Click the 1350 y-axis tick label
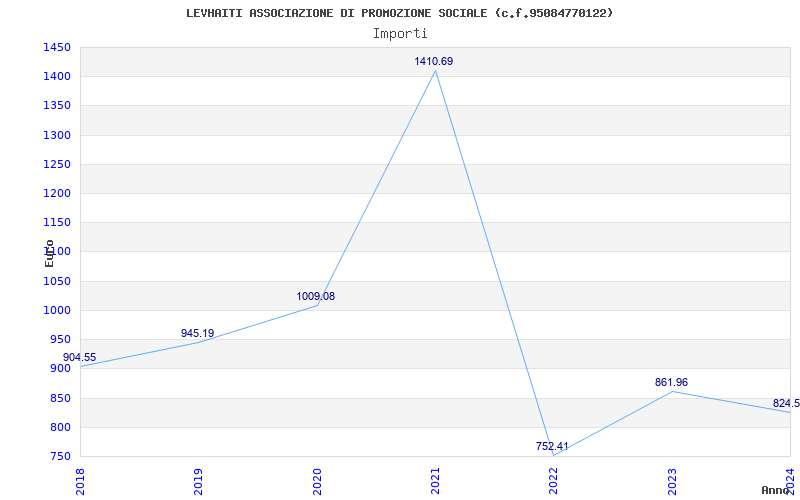This screenshot has height=500, width=800. (57, 106)
